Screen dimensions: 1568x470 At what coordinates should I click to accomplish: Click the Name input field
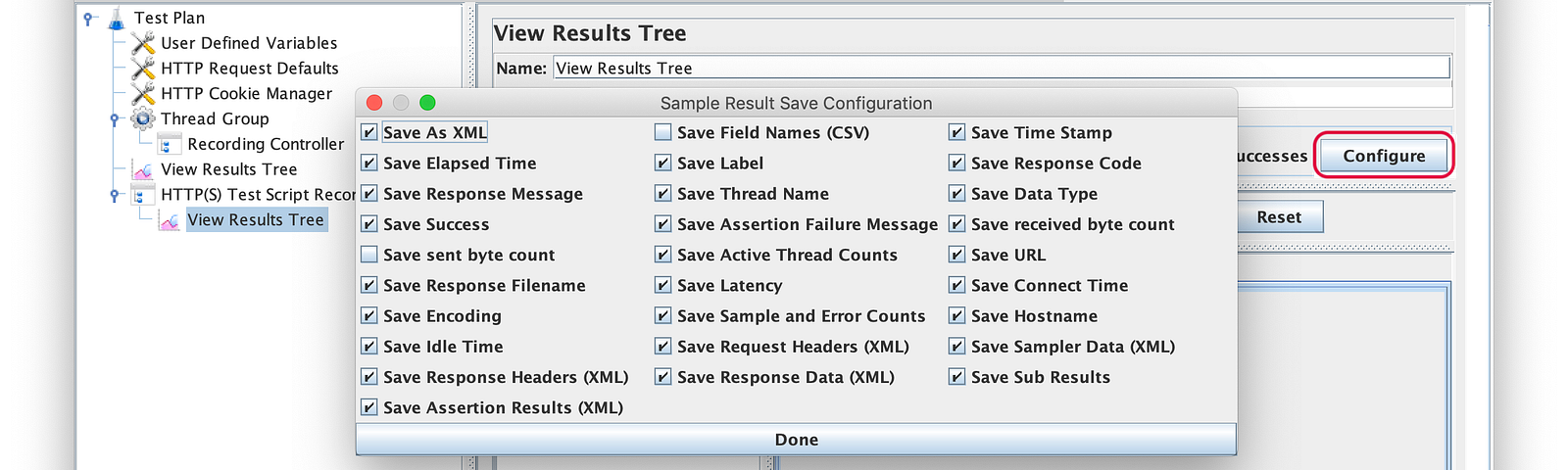click(1002, 69)
